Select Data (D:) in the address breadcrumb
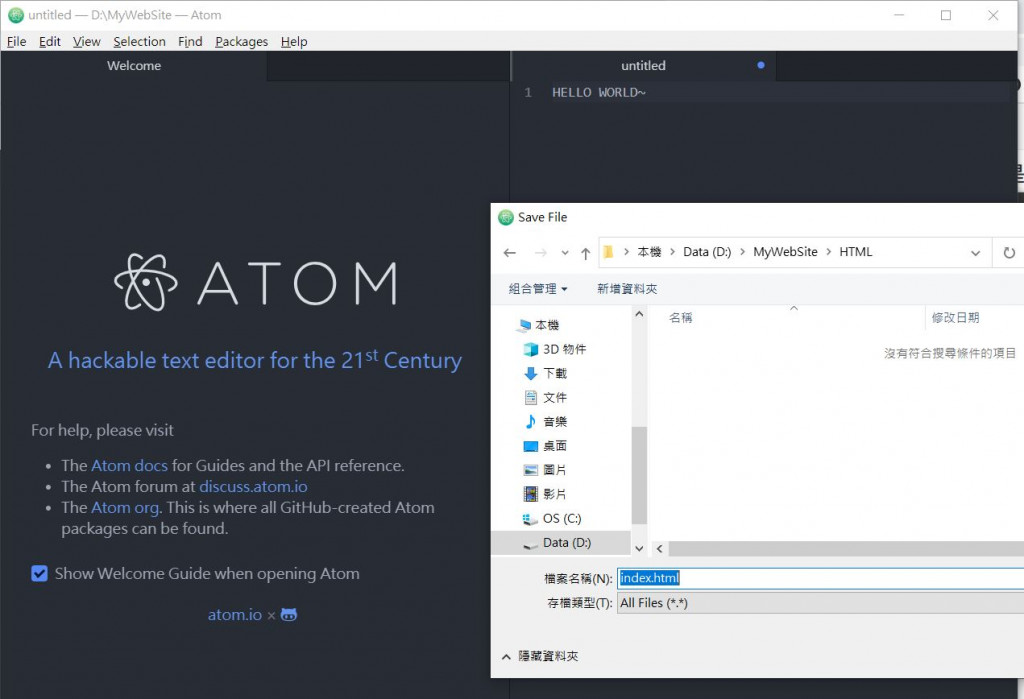1024x699 pixels. click(707, 252)
